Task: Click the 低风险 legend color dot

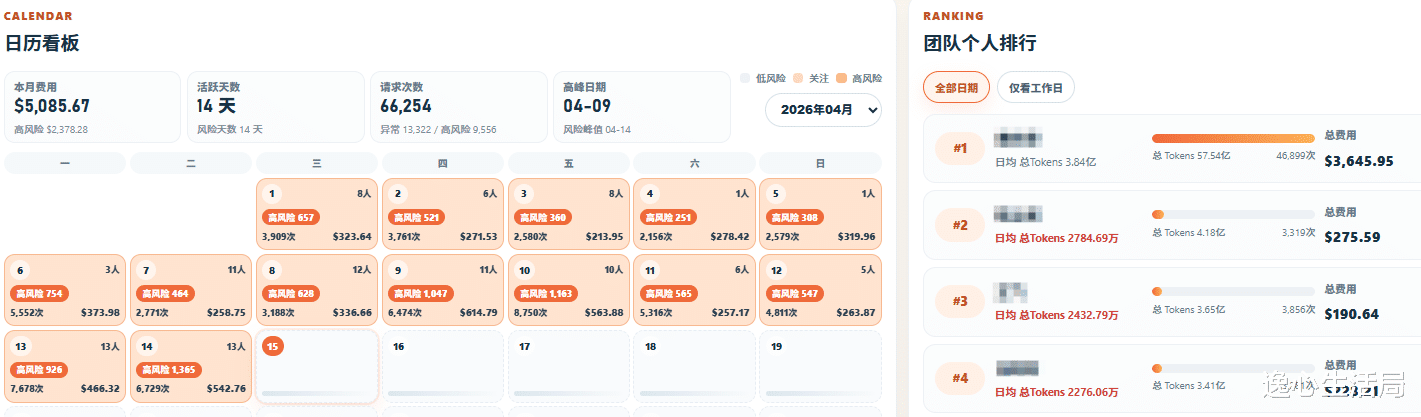Action: click(x=745, y=78)
